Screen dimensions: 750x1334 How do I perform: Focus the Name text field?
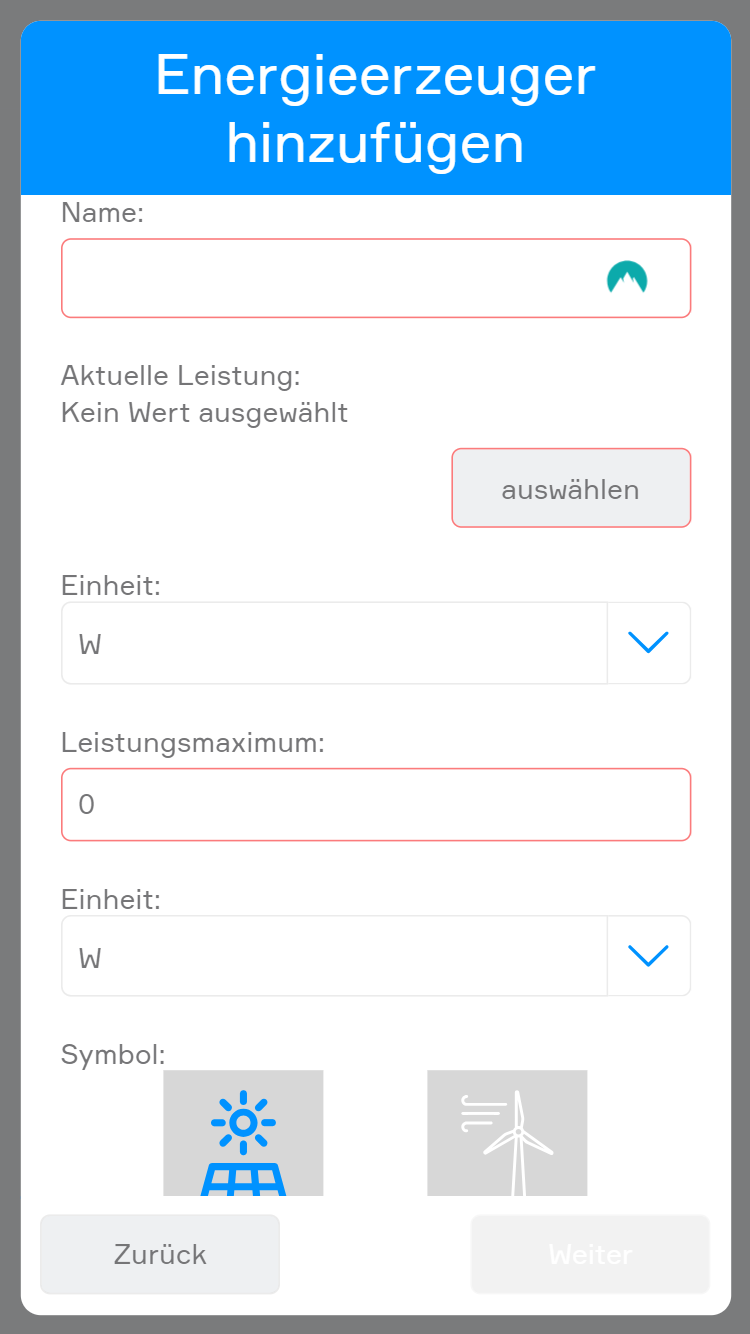330,278
